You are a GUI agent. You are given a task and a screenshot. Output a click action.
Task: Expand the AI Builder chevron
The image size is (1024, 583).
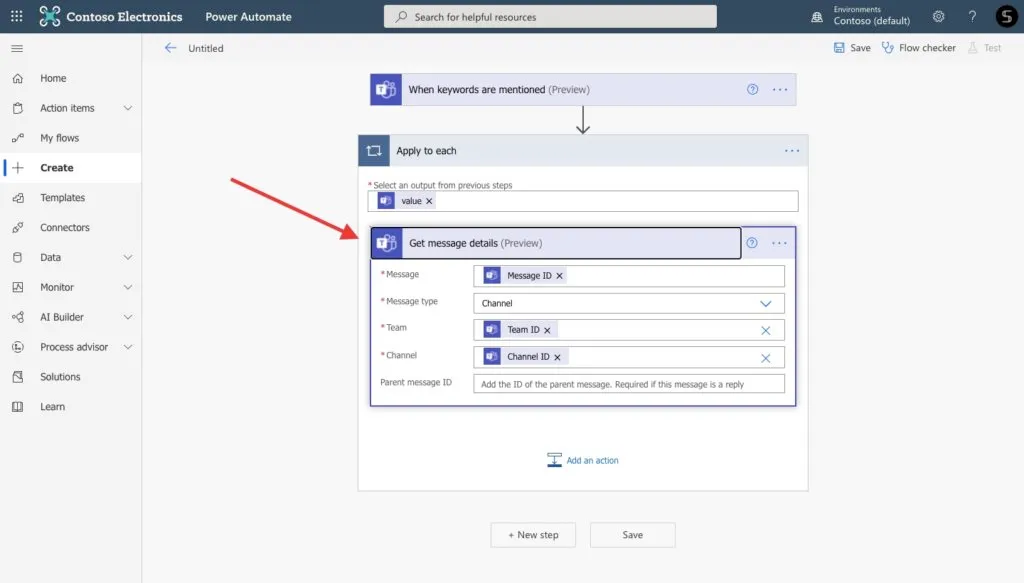coord(128,317)
